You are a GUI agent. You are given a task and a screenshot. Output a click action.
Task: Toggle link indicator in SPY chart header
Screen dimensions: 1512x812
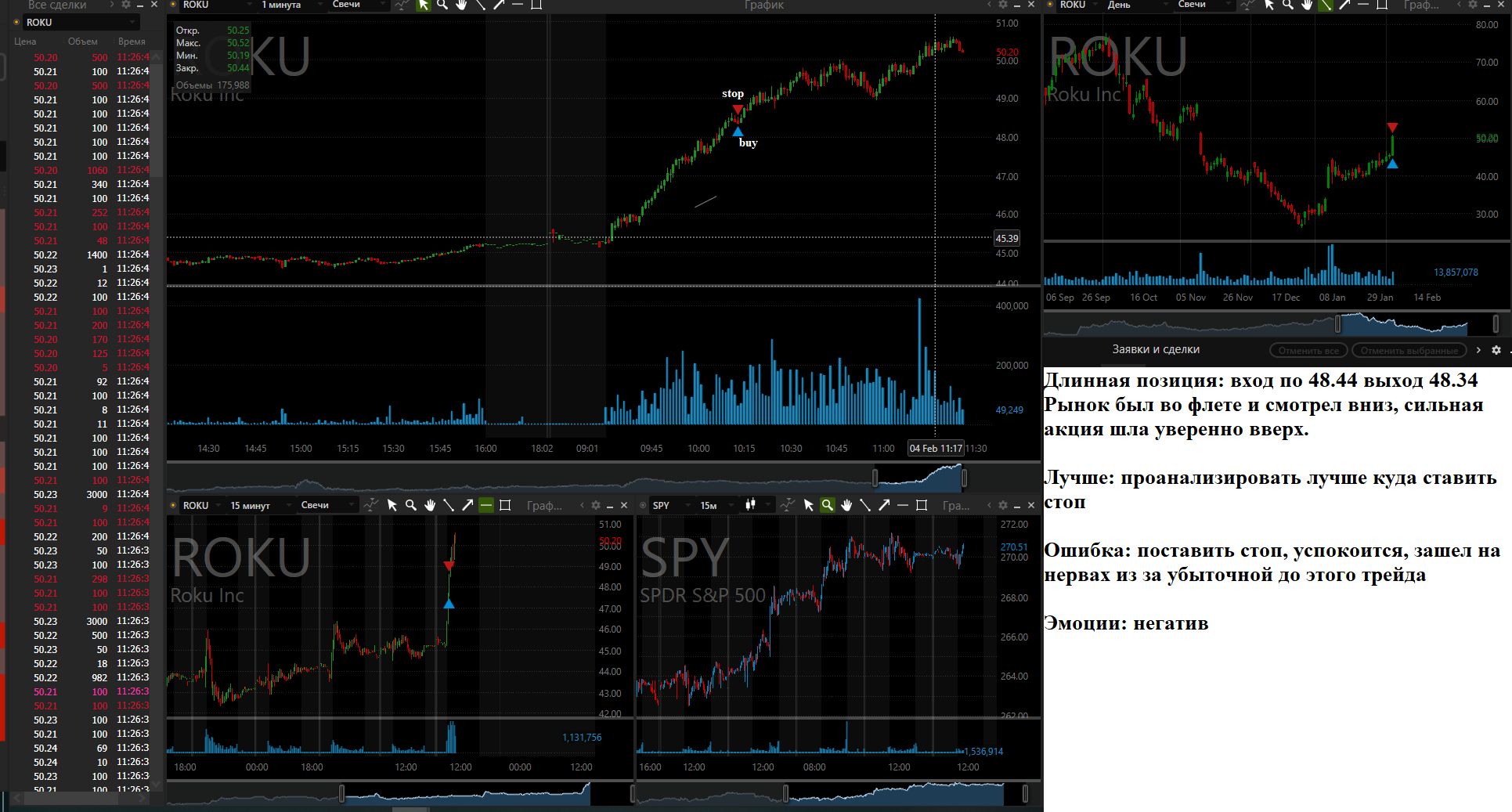pyautogui.click(x=643, y=505)
